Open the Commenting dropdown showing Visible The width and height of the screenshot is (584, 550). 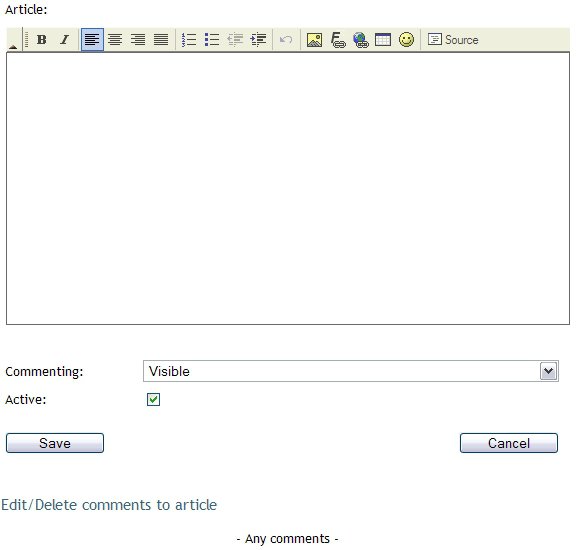[350, 371]
